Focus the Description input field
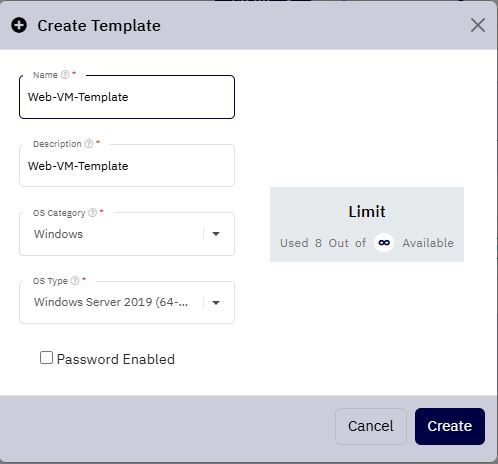 click(x=127, y=166)
